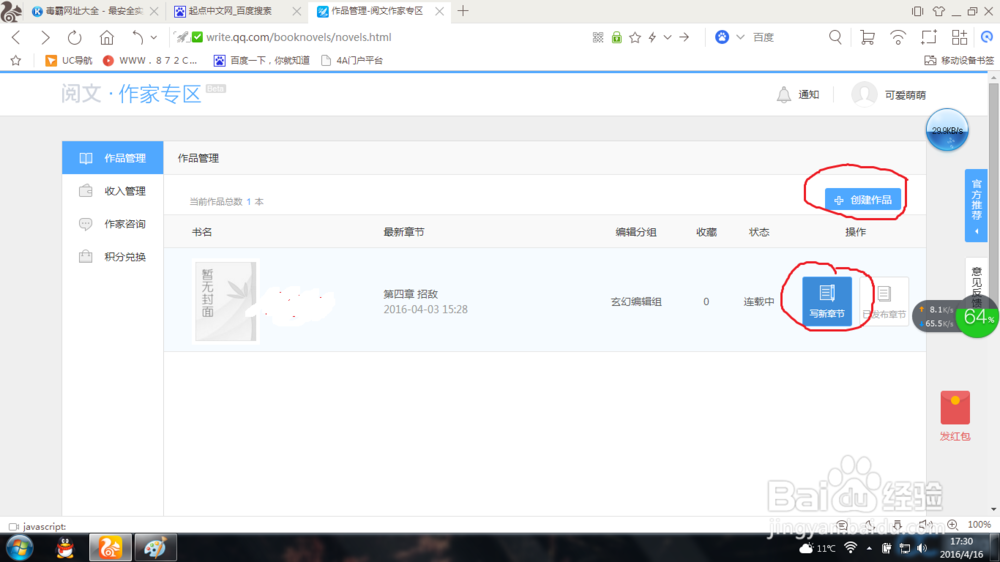1000x562 pixels.
Task: Open the Paint taskbar icon
Action: pyautogui.click(x=156, y=548)
